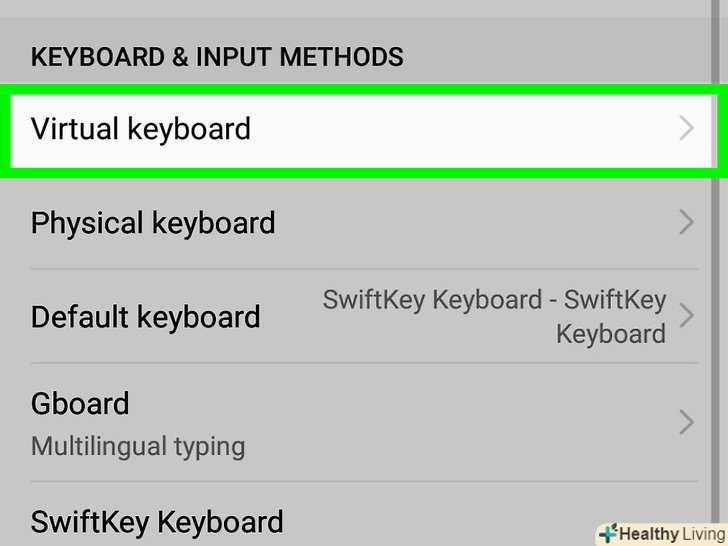Open the Physical keyboard option
The image size is (728, 546).
click(153, 222)
